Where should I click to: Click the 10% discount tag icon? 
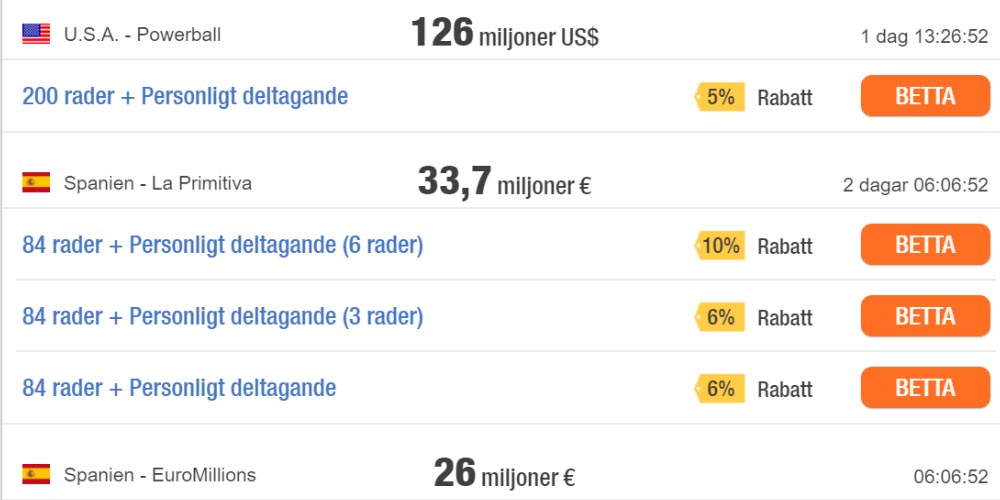[x=720, y=245]
